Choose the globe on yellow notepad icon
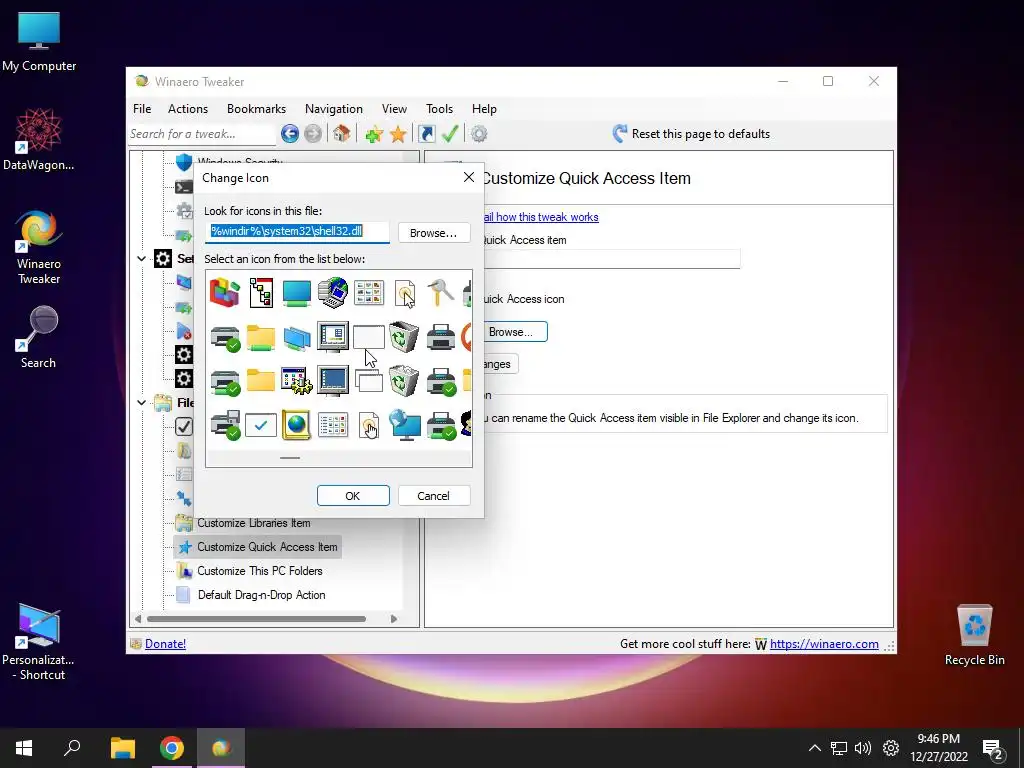This screenshot has width=1024, height=768. point(296,425)
